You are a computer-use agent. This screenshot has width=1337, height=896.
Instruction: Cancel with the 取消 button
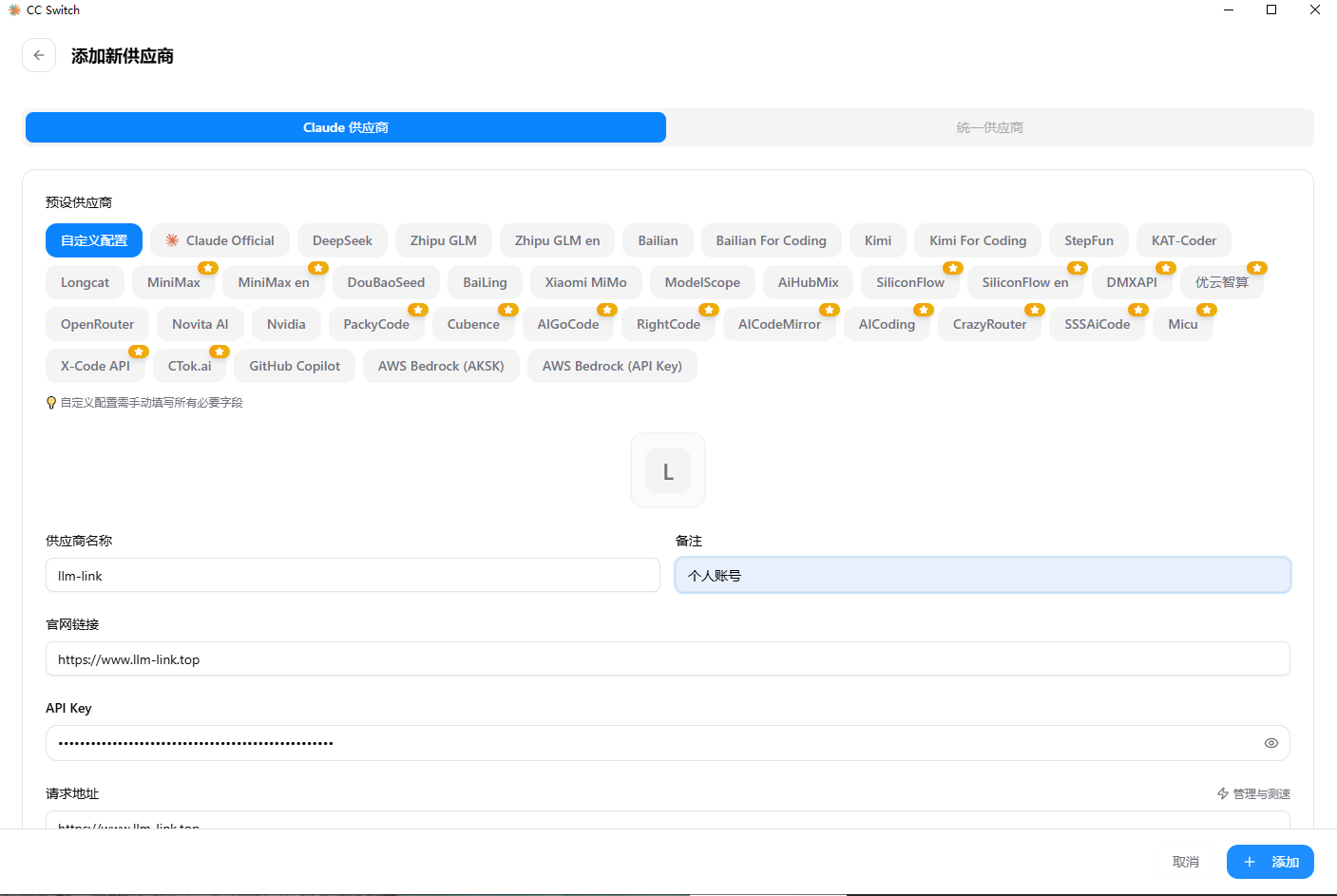pyautogui.click(x=1186, y=862)
